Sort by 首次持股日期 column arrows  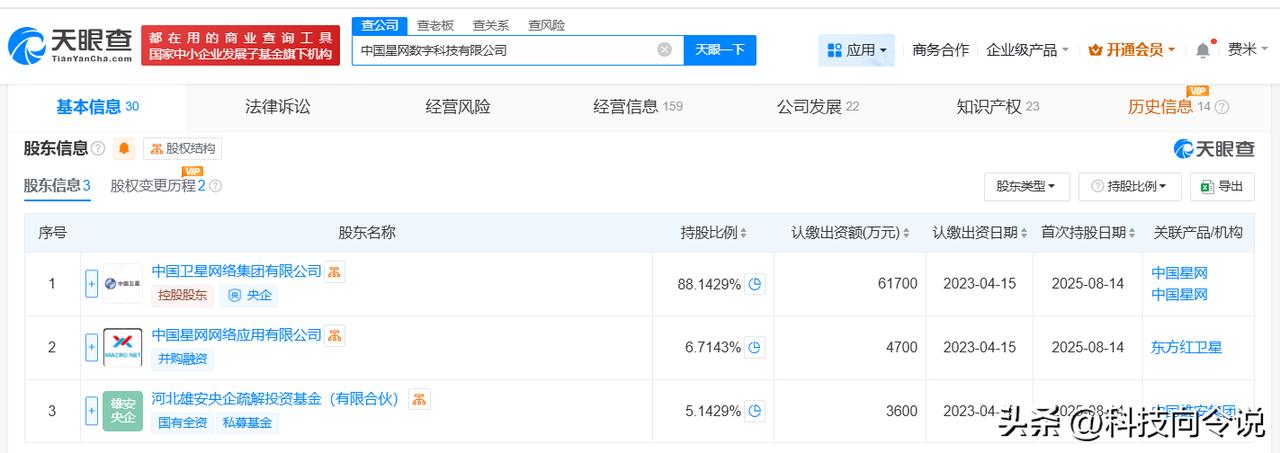click(1133, 233)
